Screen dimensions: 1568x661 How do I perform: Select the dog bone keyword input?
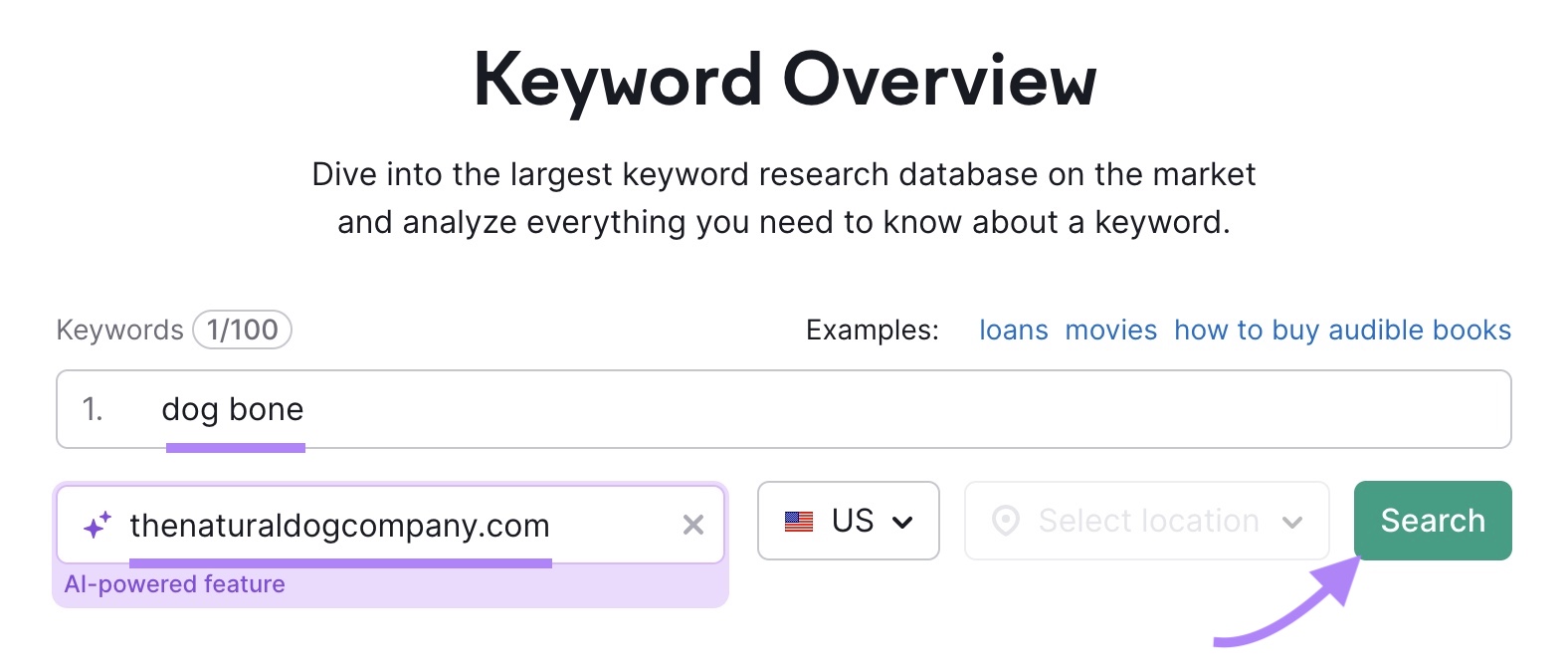click(x=235, y=408)
